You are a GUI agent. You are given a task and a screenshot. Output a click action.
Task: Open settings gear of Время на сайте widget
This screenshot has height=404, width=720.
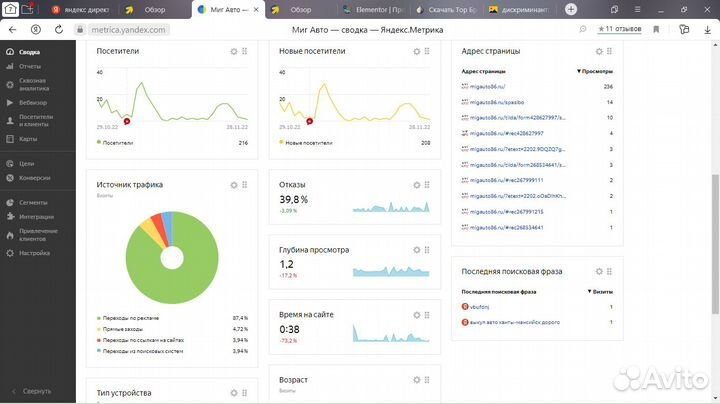click(416, 315)
